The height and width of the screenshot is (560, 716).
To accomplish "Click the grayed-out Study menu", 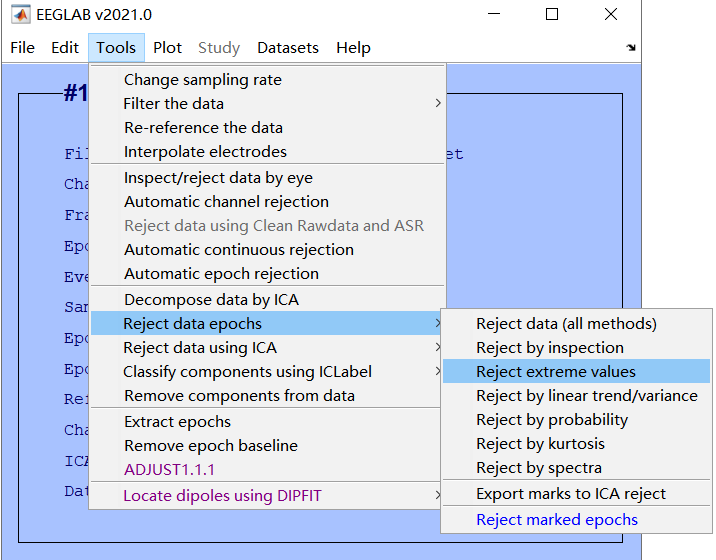I will point(219,48).
